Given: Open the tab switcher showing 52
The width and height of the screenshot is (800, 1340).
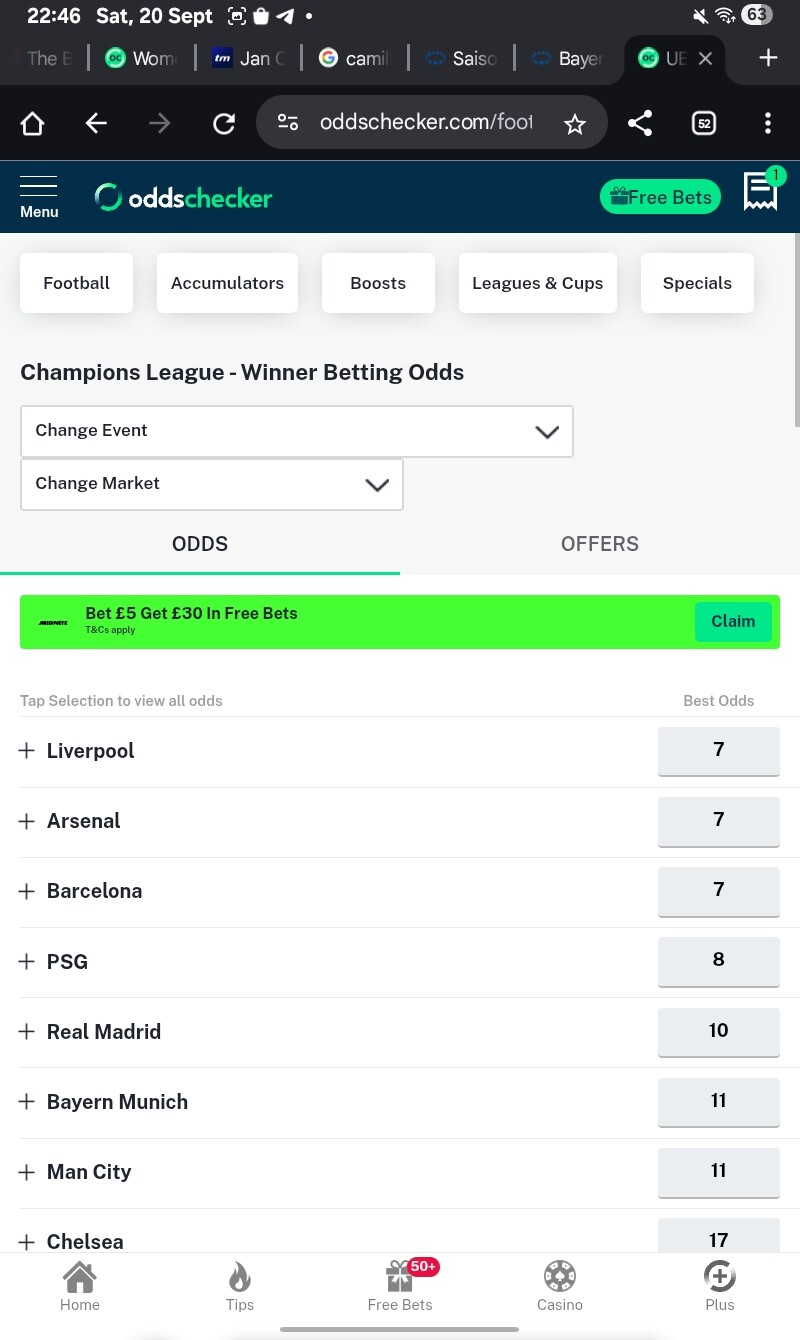Looking at the screenshot, I should (x=704, y=123).
